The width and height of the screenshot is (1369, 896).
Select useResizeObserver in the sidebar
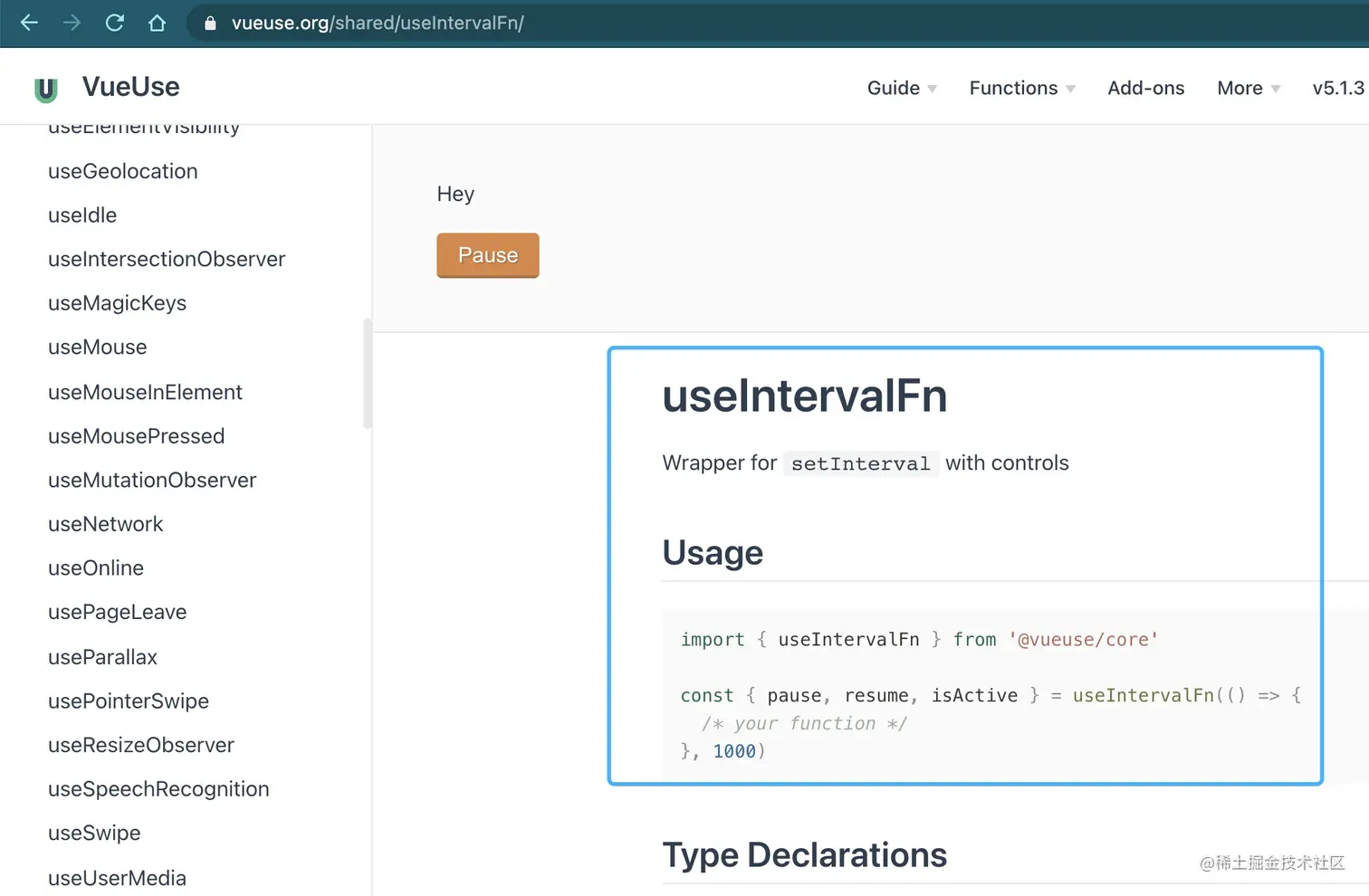[x=141, y=745]
